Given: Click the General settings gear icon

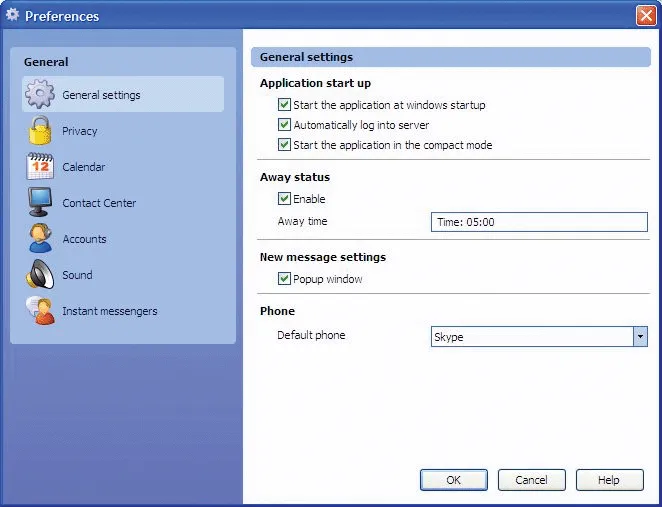Looking at the screenshot, I should 40,94.
